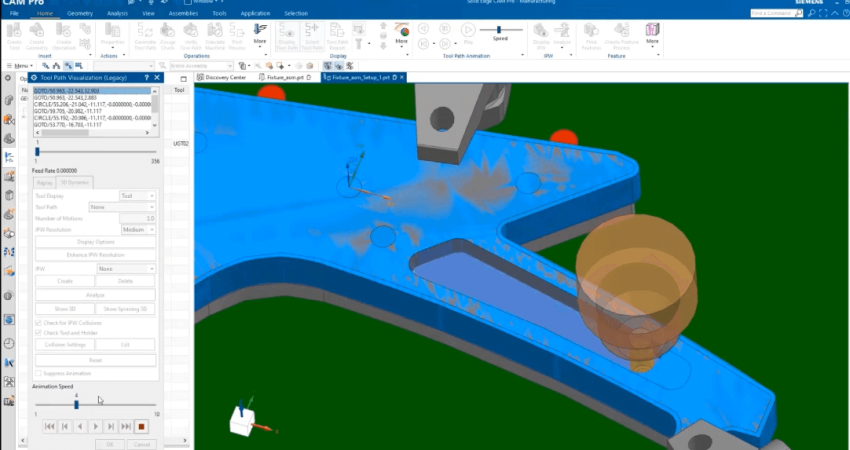The width and height of the screenshot is (850, 450).
Task: Open the File menu
Action: point(14,14)
